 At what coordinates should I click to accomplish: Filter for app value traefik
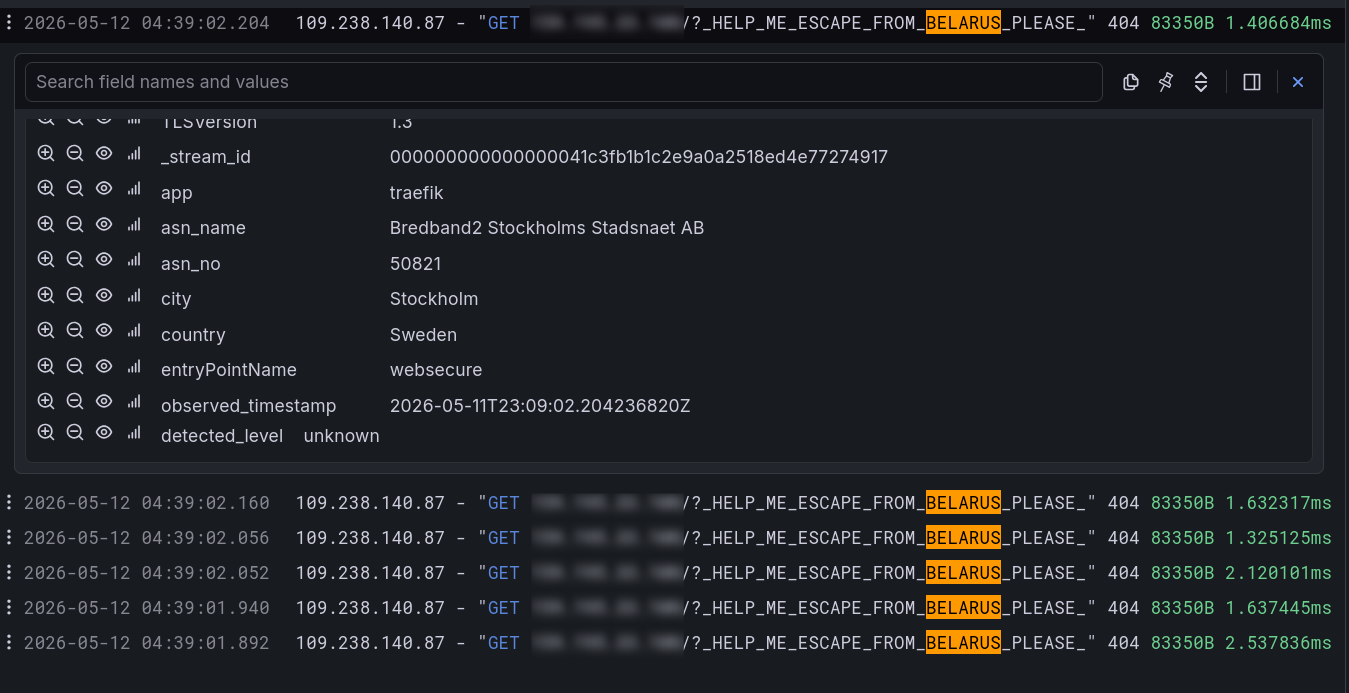coord(45,188)
